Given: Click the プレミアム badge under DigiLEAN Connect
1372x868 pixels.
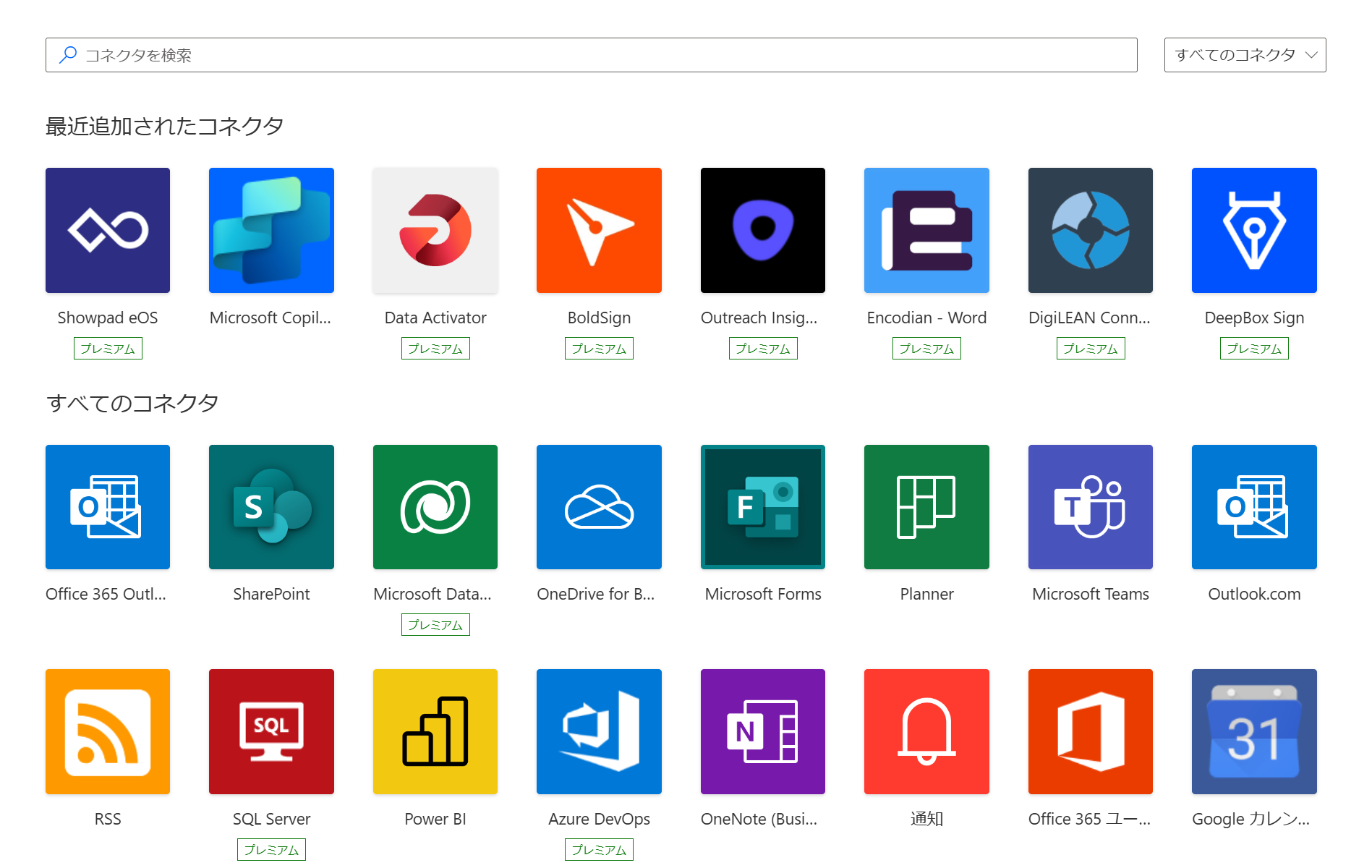Looking at the screenshot, I should pos(1091,349).
